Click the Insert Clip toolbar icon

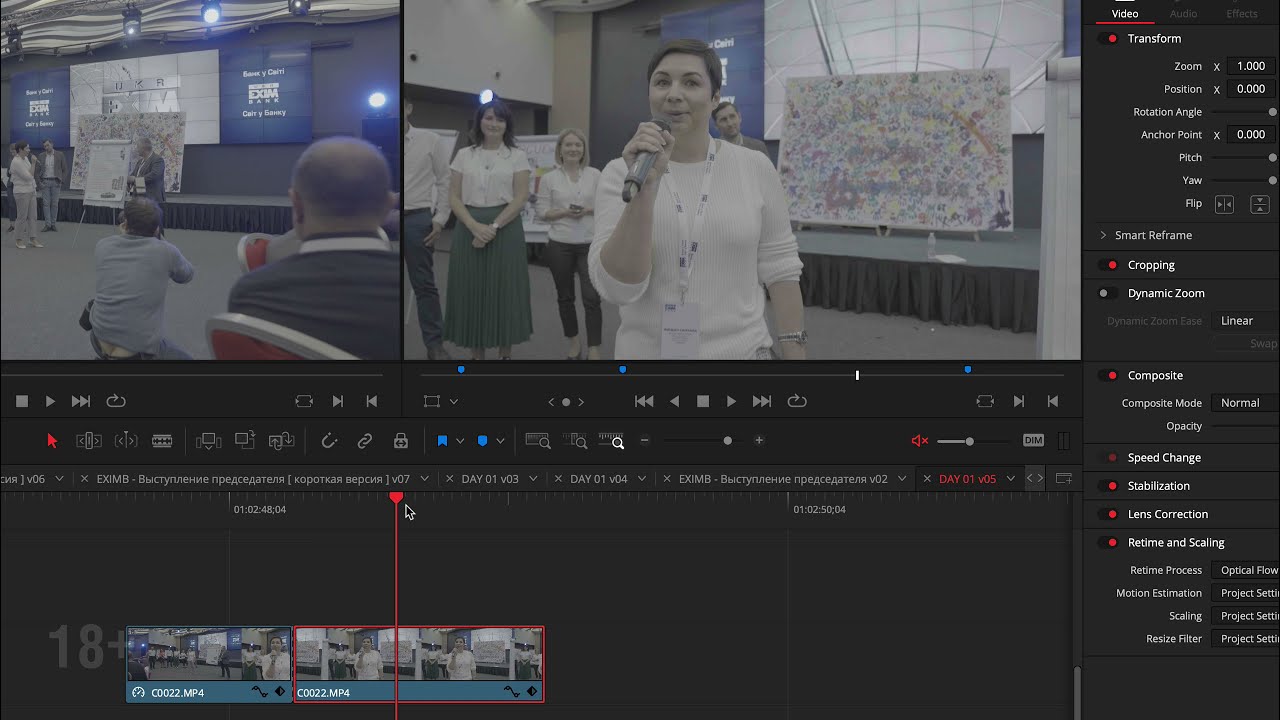click(x=208, y=441)
